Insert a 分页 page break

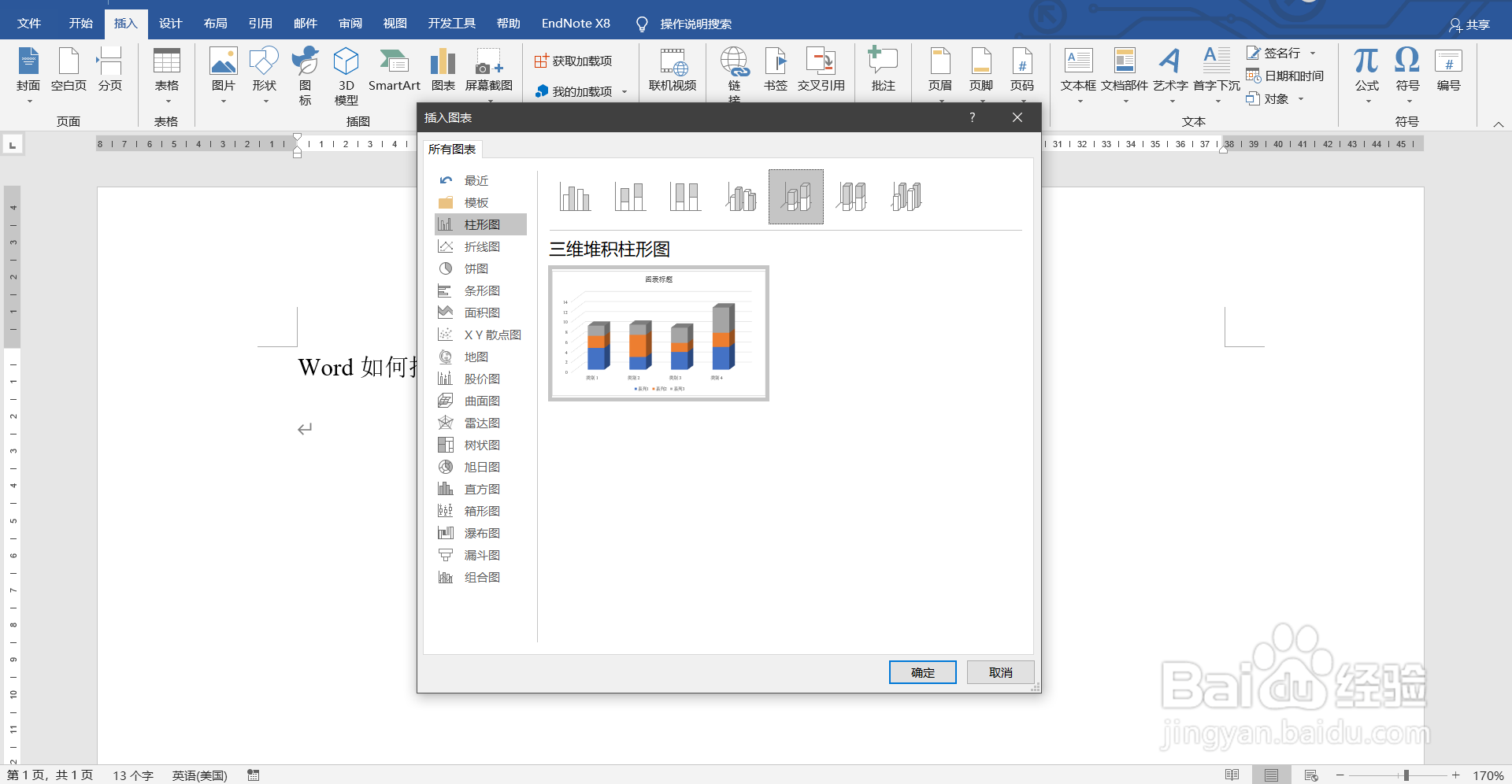[x=110, y=71]
